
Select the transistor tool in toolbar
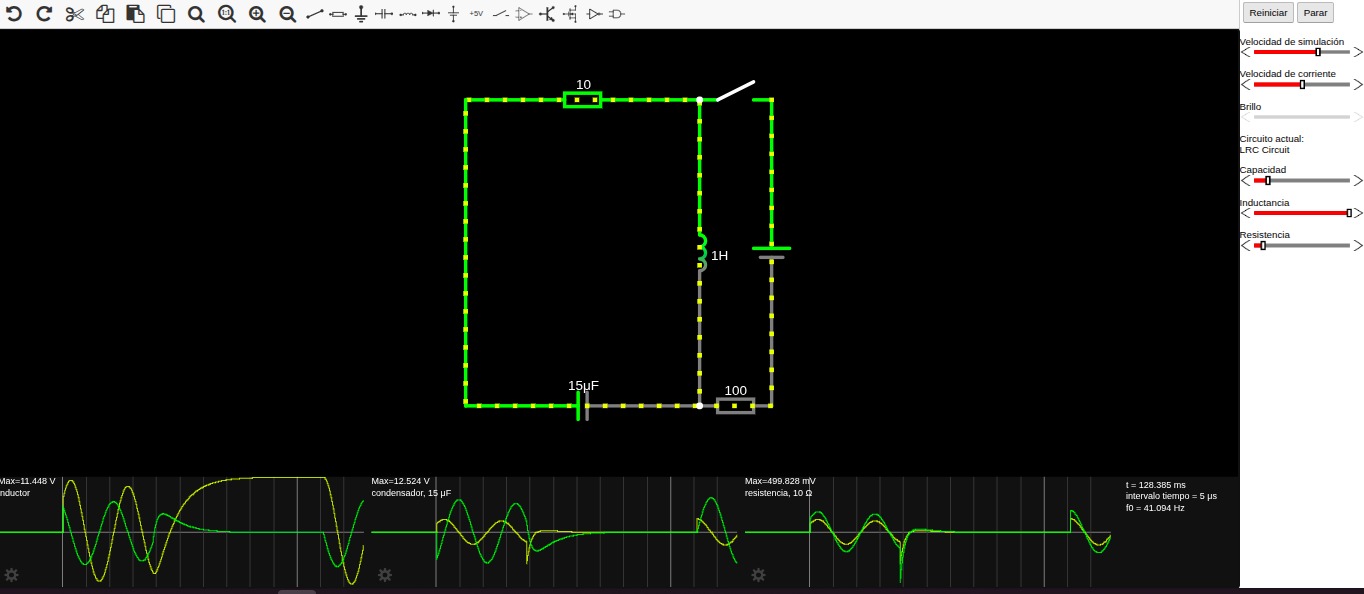547,14
